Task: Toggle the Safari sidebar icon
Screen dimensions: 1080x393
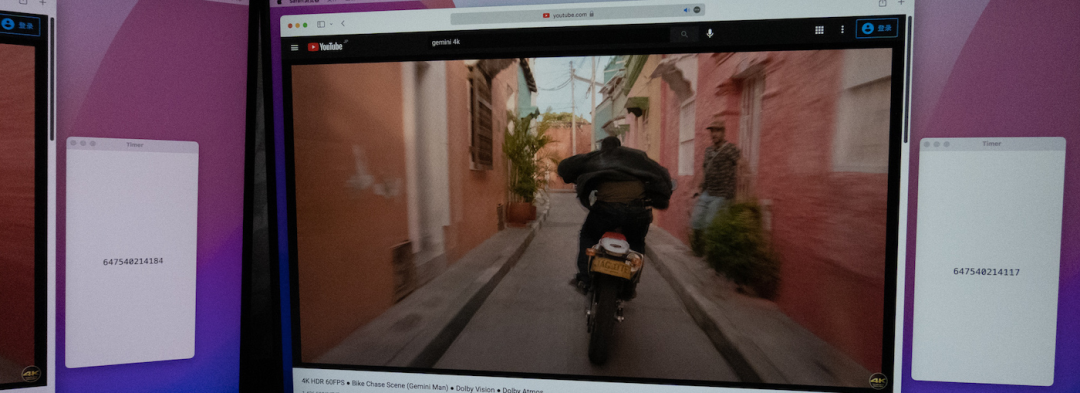Action: pyautogui.click(x=321, y=24)
